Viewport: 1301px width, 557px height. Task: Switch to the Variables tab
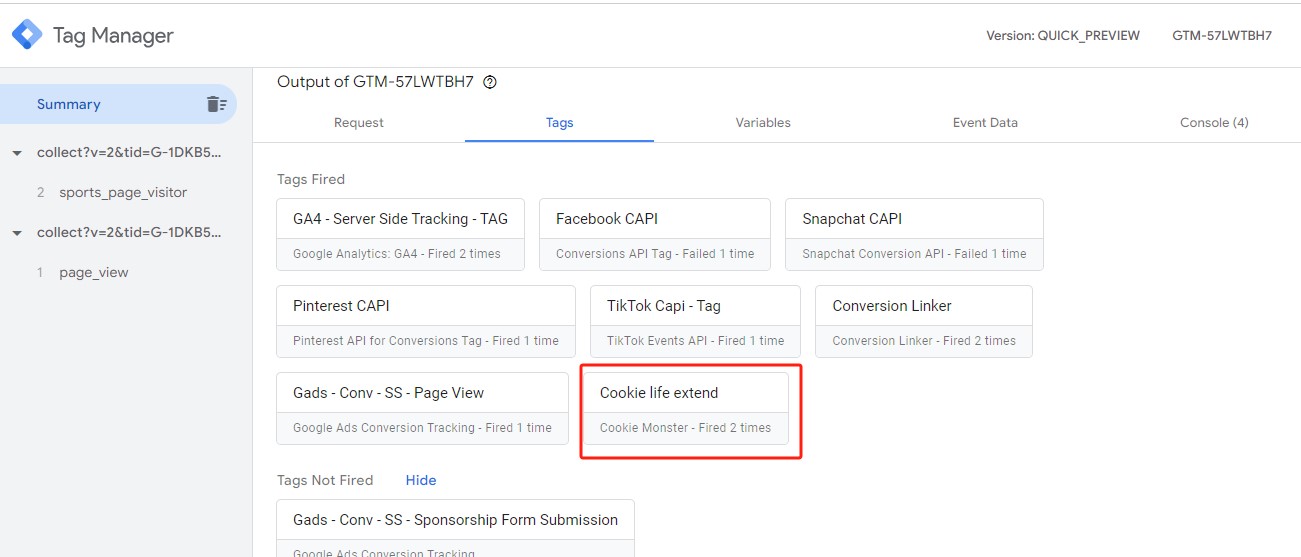coord(763,122)
